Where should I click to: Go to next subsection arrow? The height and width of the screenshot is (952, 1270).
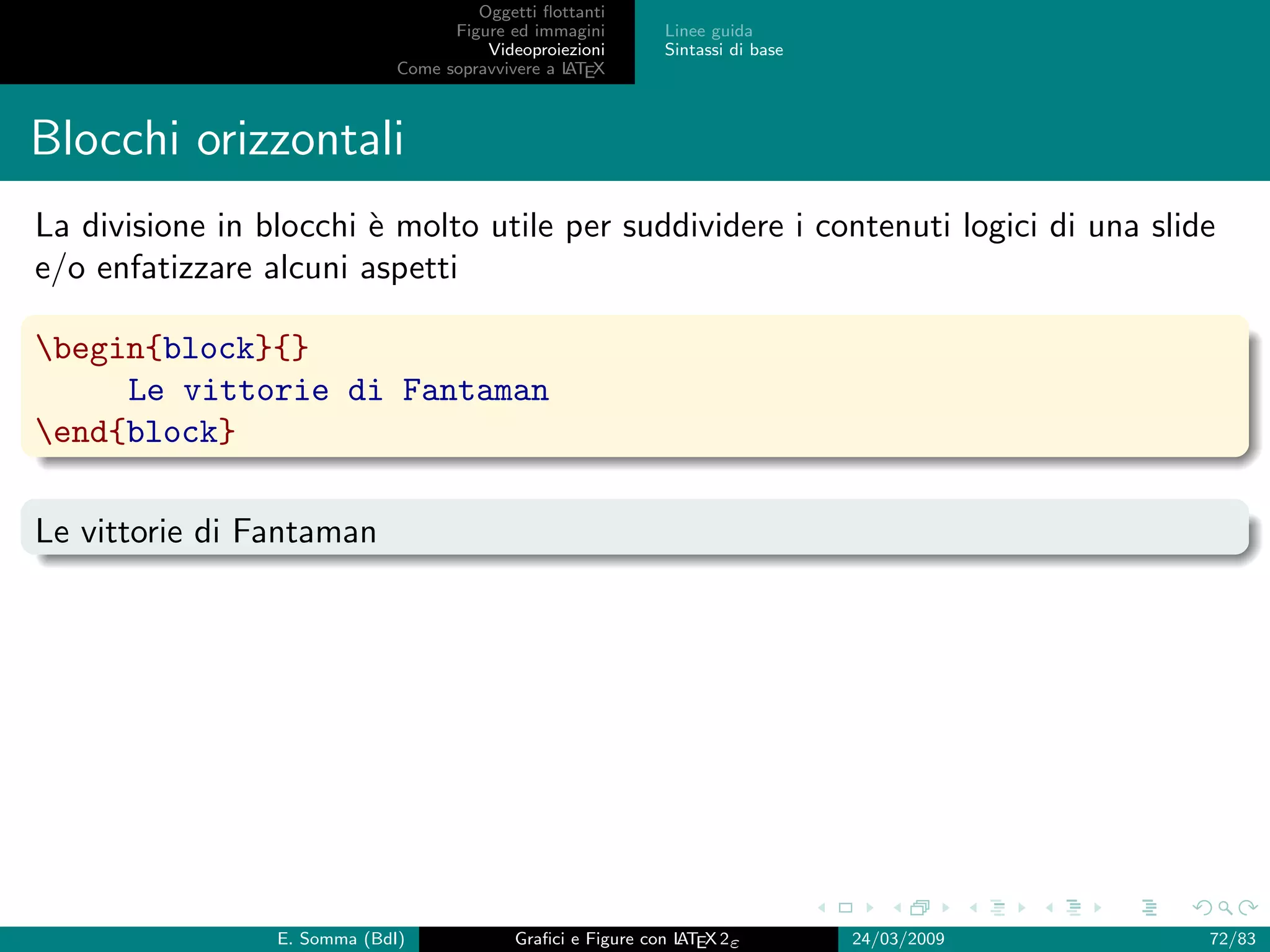pyautogui.click(x=1022, y=908)
